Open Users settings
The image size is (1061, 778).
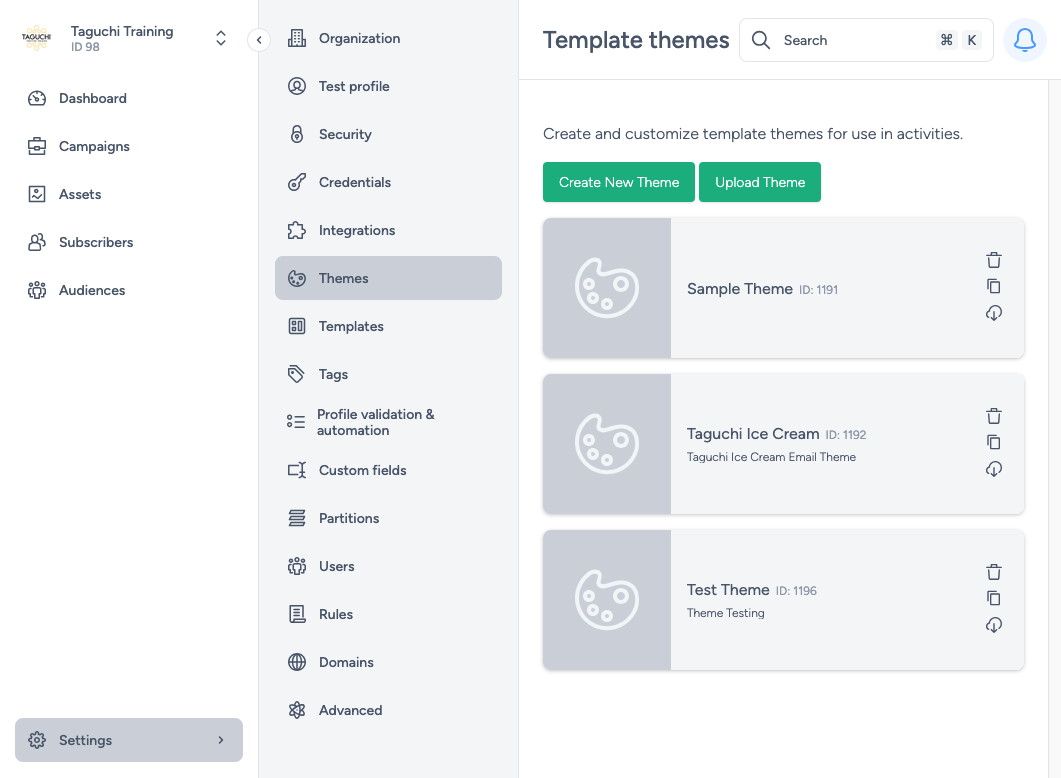click(x=388, y=566)
